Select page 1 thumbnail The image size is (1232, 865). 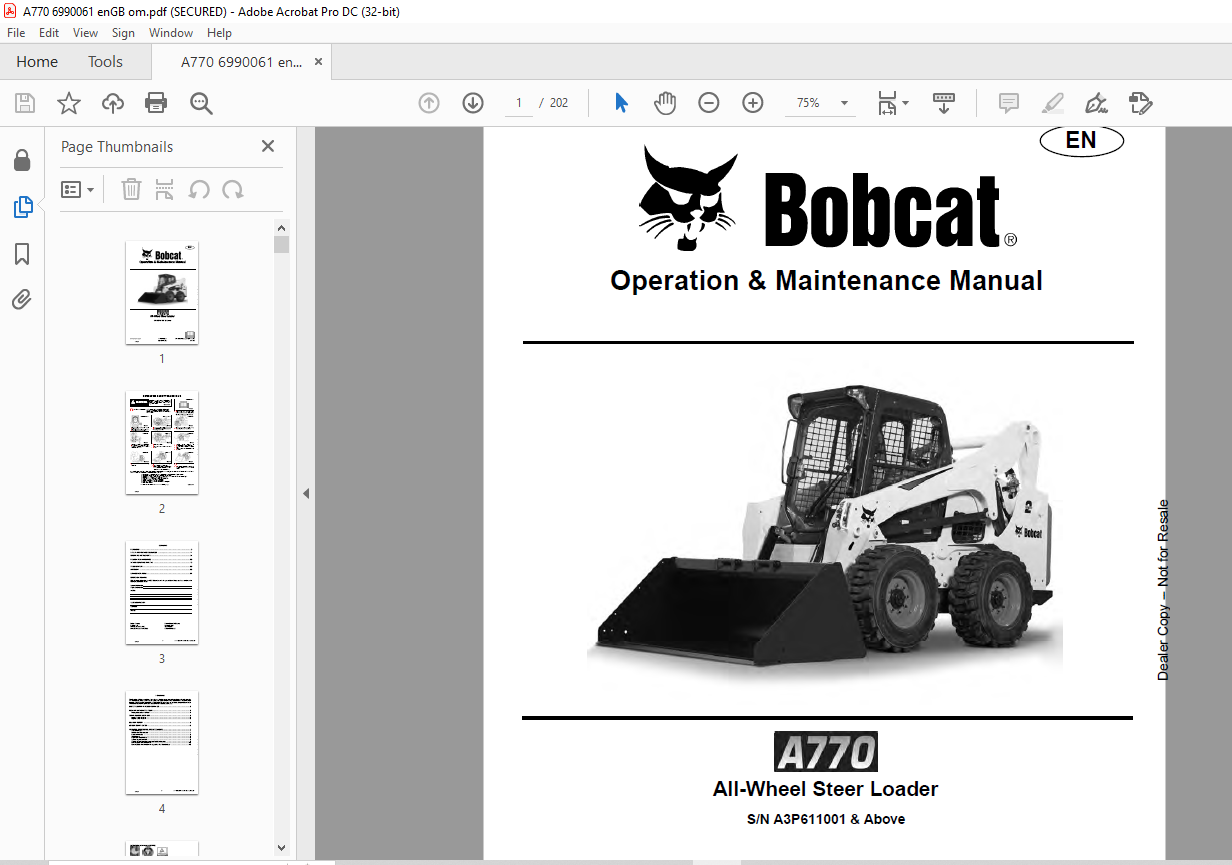point(162,292)
